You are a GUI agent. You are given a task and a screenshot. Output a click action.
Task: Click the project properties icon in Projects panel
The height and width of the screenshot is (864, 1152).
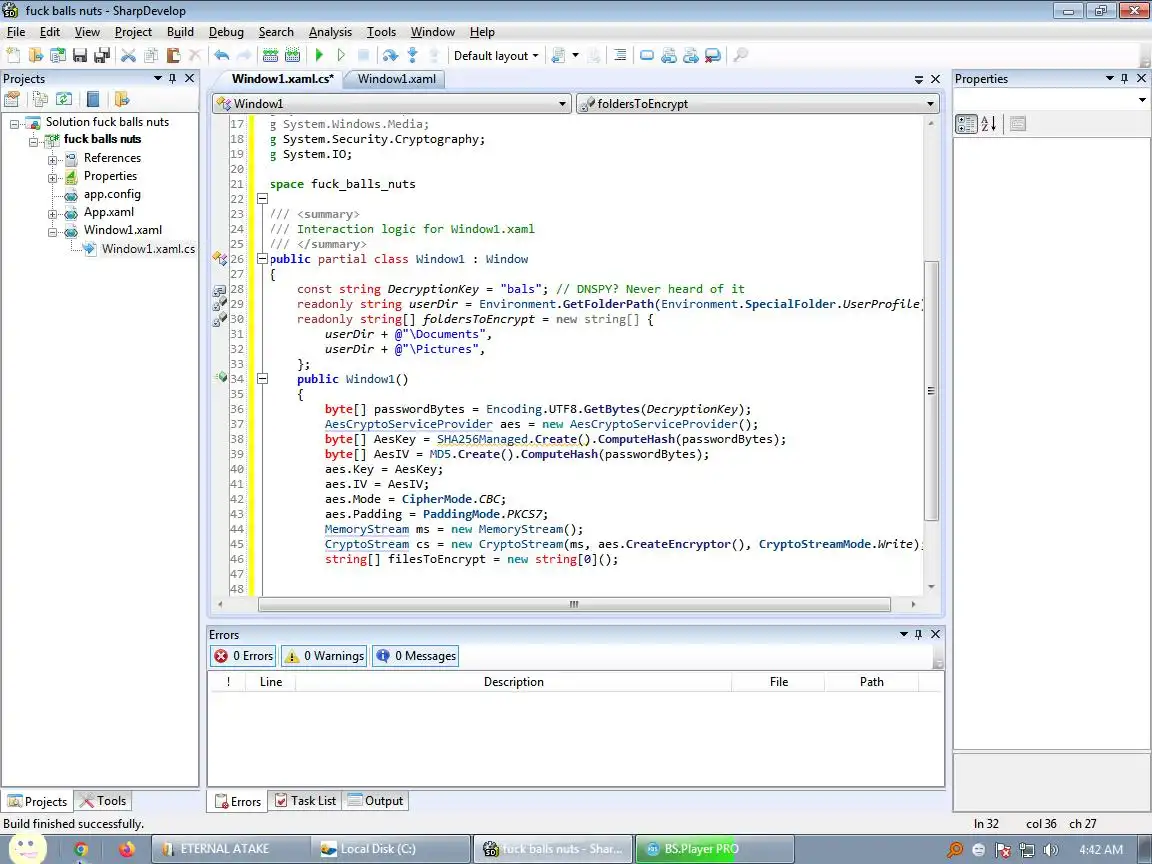(x=12, y=99)
